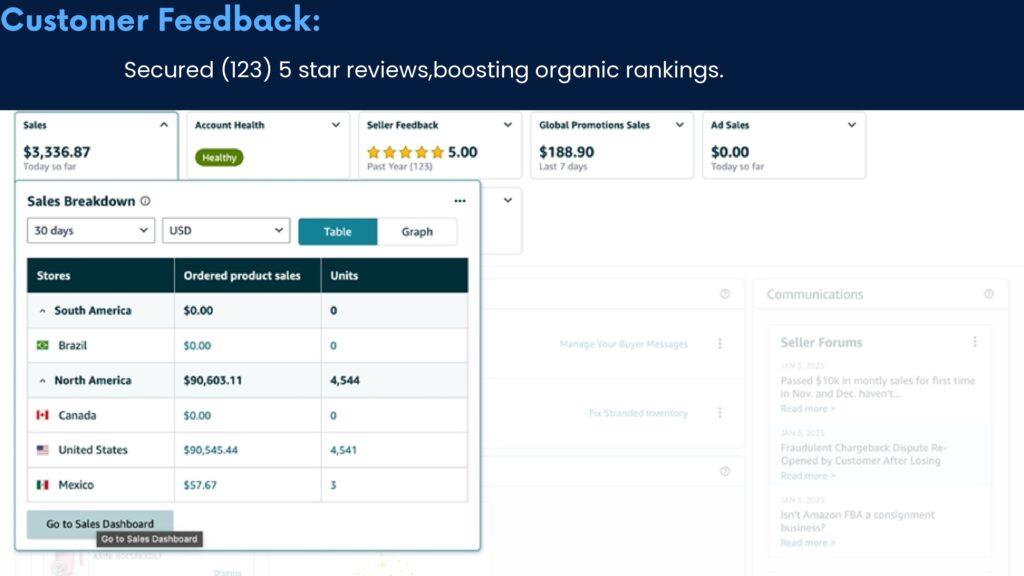This screenshot has height=576, width=1024.
Task: Open the 30 days period dropdown
Action: point(91,231)
